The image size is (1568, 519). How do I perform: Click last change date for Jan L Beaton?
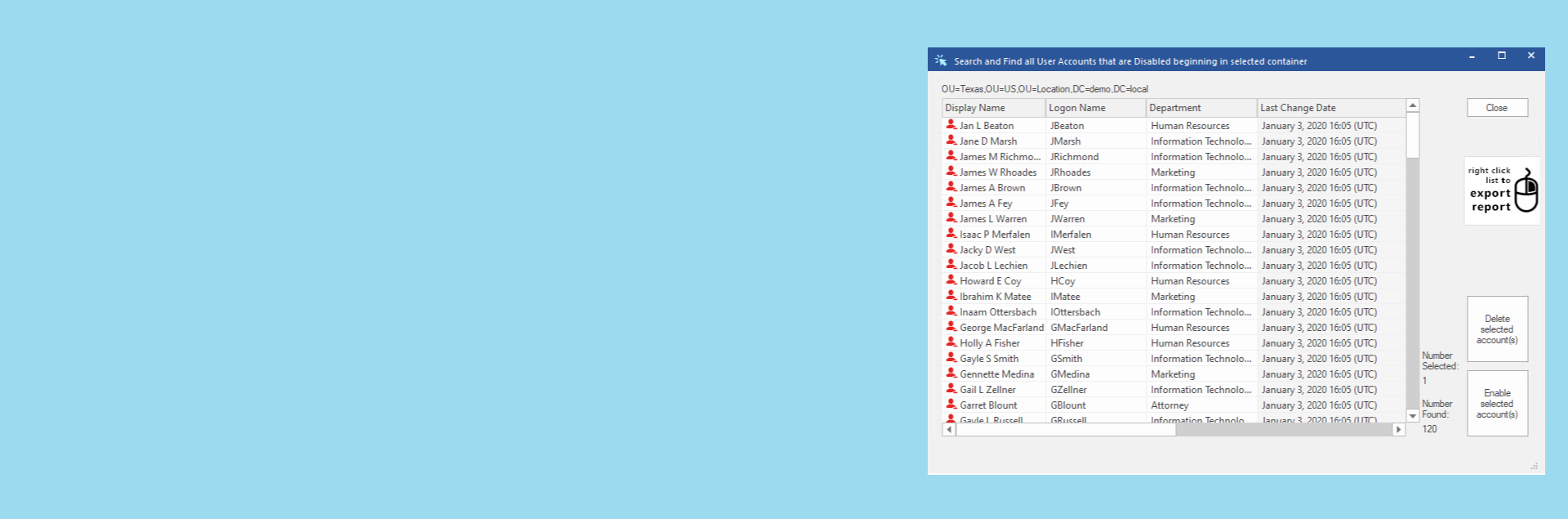tap(1319, 126)
